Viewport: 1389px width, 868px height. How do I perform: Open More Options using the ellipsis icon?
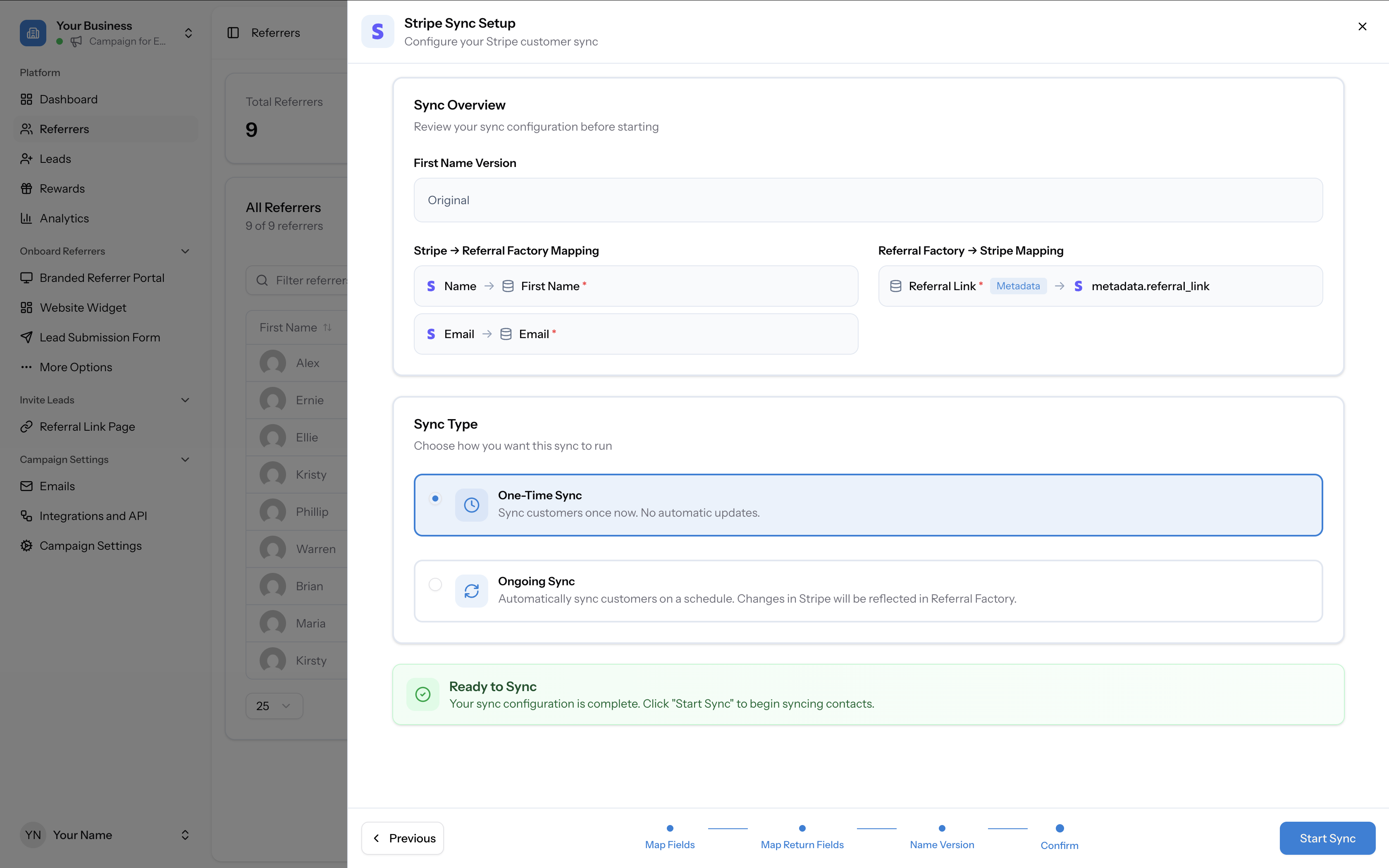(x=26, y=367)
